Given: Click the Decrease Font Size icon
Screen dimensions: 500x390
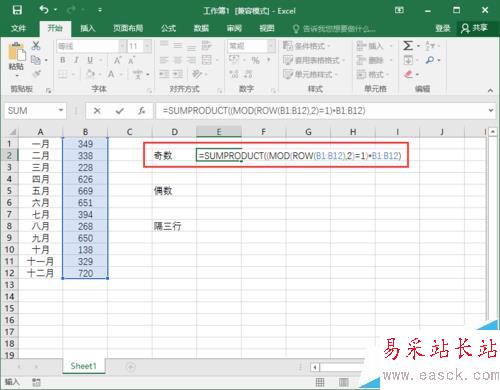Looking at the screenshot, I should point(131,60).
